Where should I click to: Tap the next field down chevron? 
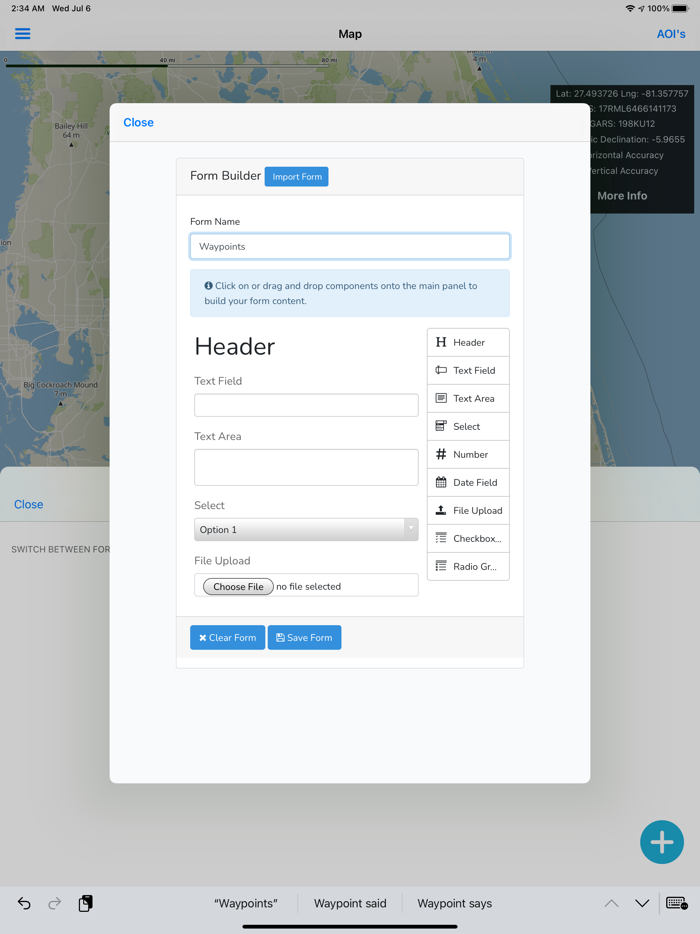pyautogui.click(x=642, y=904)
